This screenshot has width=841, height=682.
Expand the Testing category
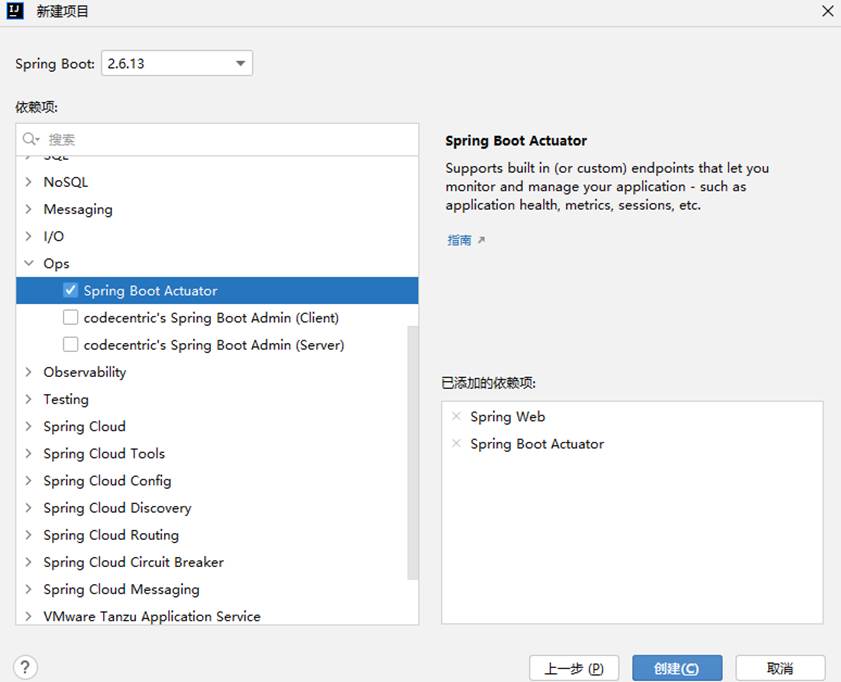(28, 399)
